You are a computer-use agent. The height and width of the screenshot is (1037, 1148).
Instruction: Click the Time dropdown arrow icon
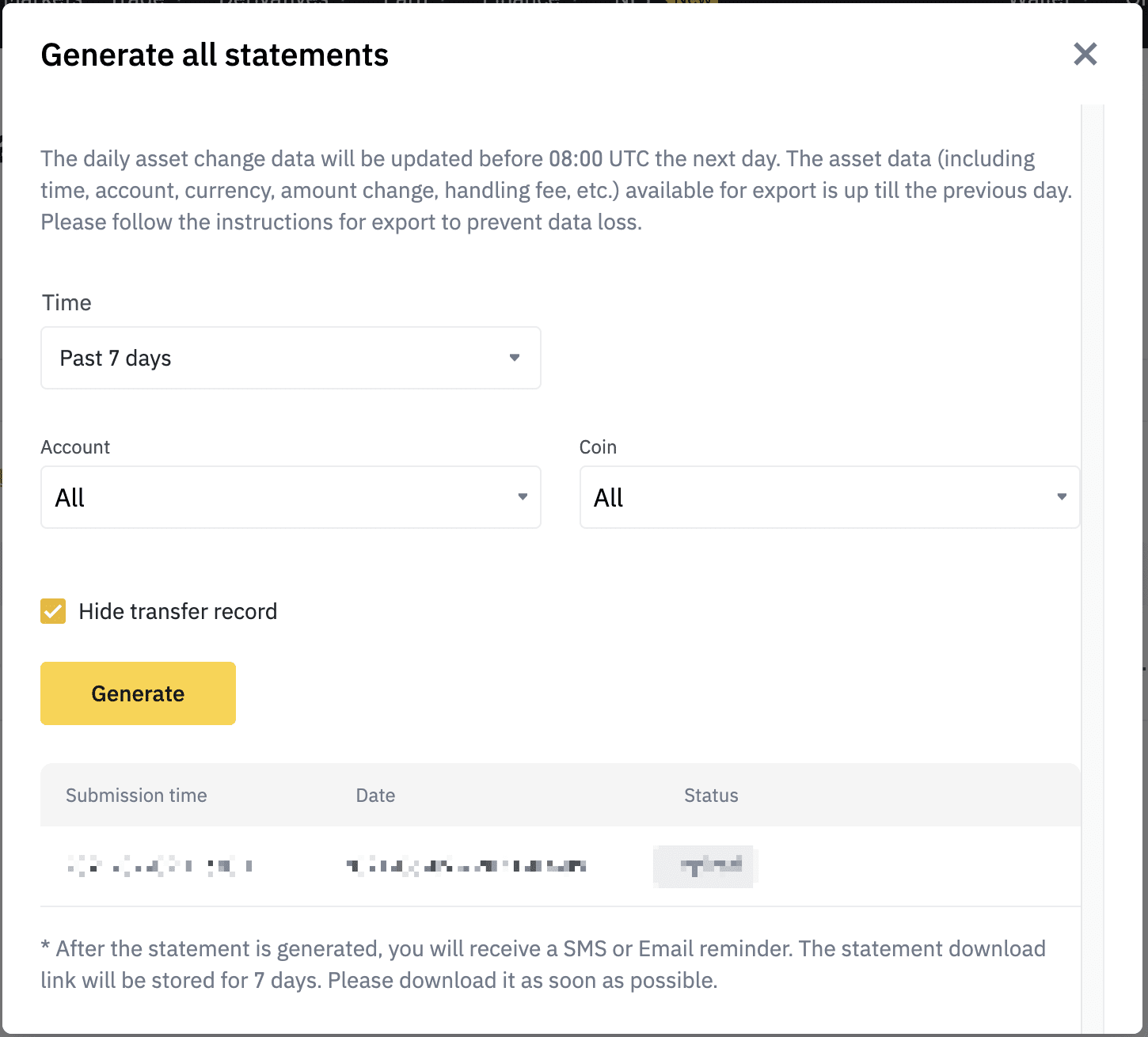coord(515,358)
